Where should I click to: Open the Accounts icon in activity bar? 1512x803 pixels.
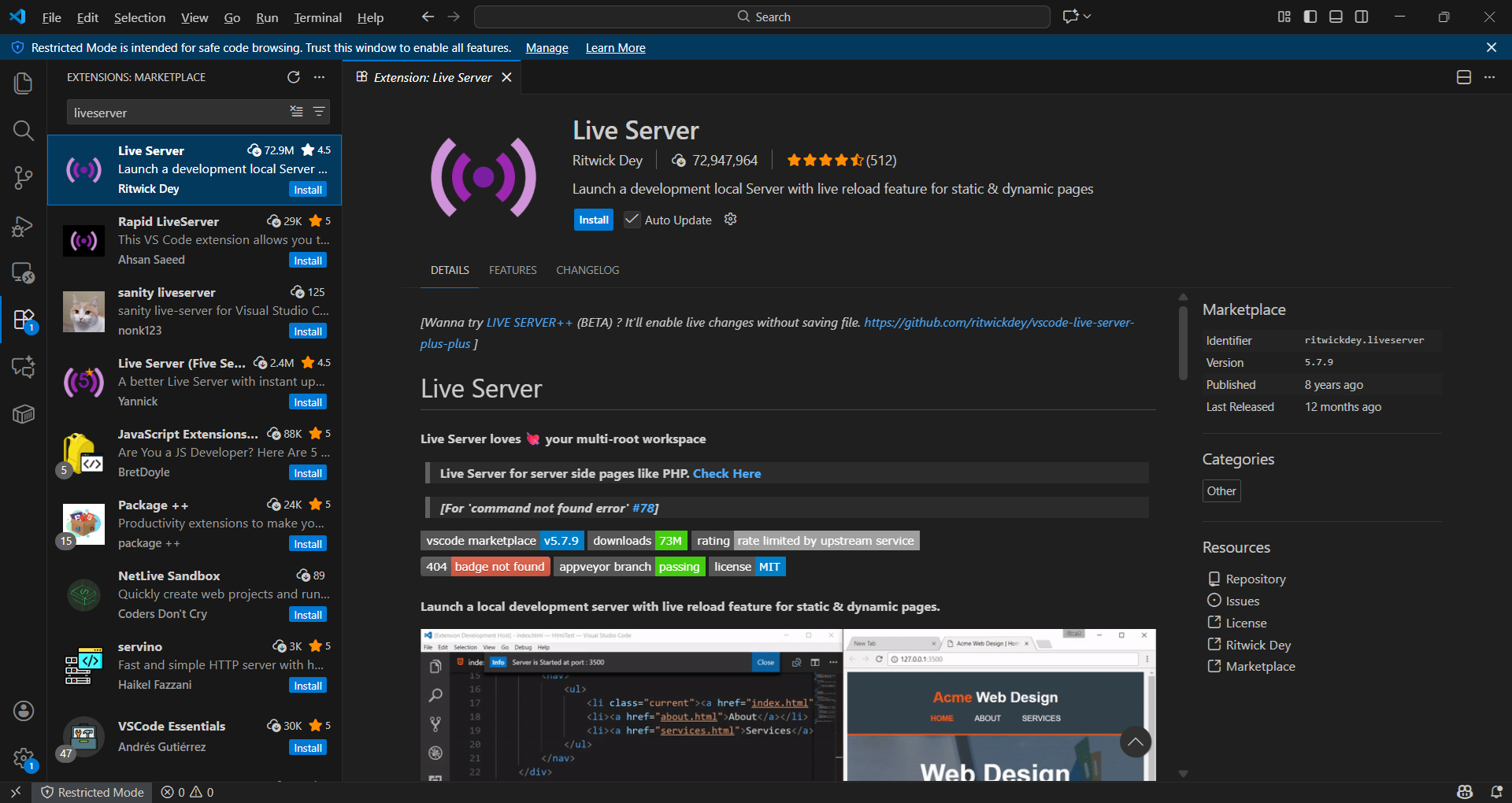[24, 711]
